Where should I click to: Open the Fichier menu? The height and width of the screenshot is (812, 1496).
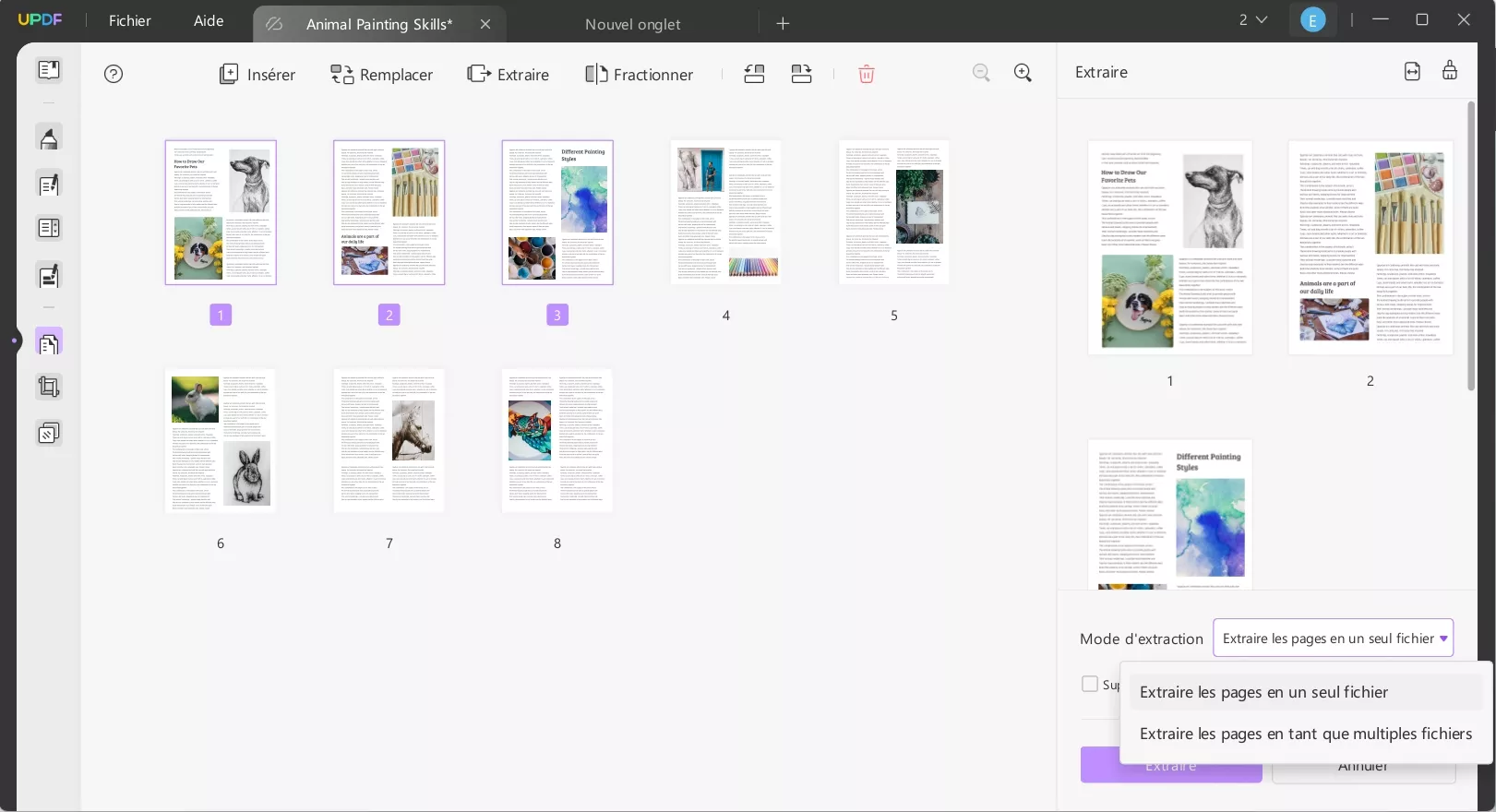click(x=130, y=20)
